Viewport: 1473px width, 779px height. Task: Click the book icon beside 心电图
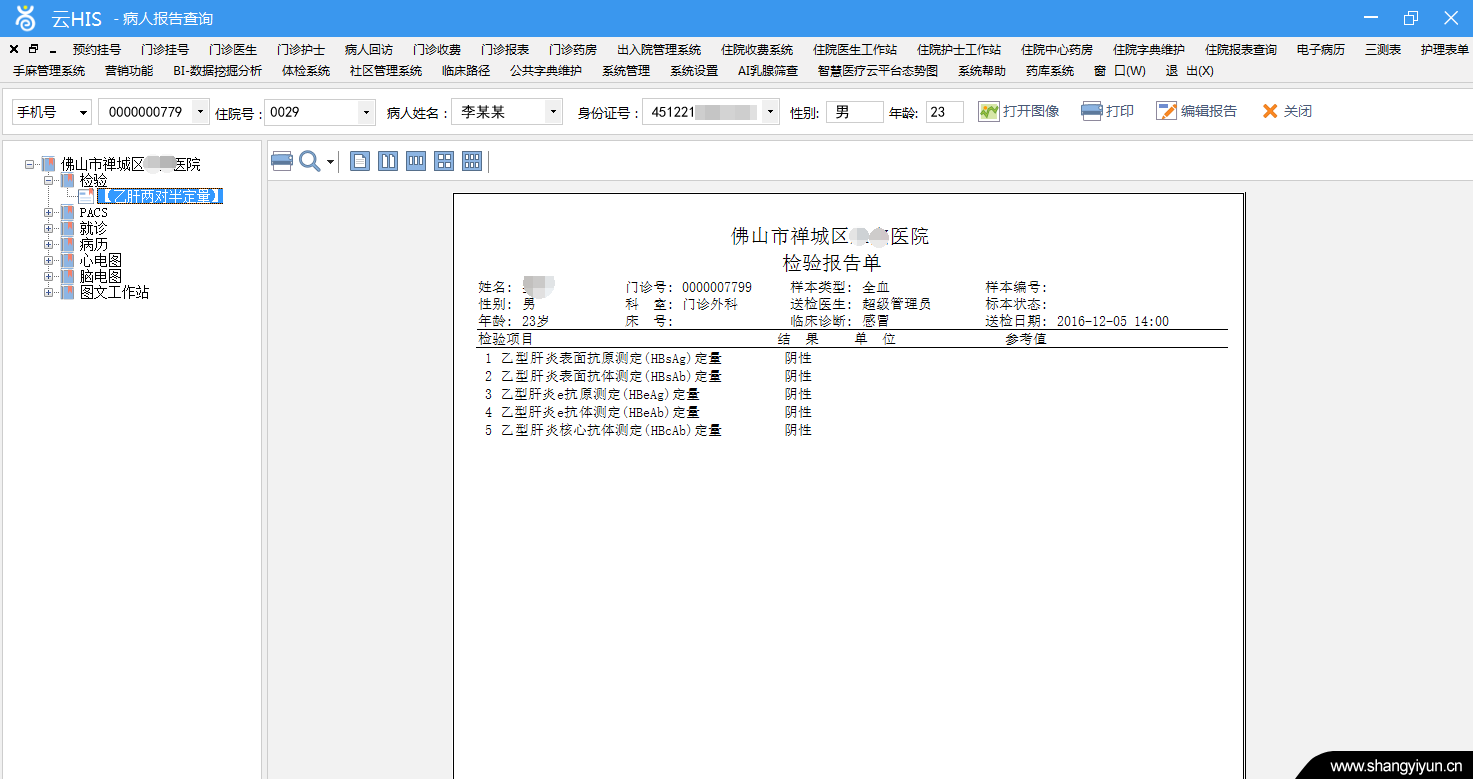pyautogui.click(x=68, y=260)
